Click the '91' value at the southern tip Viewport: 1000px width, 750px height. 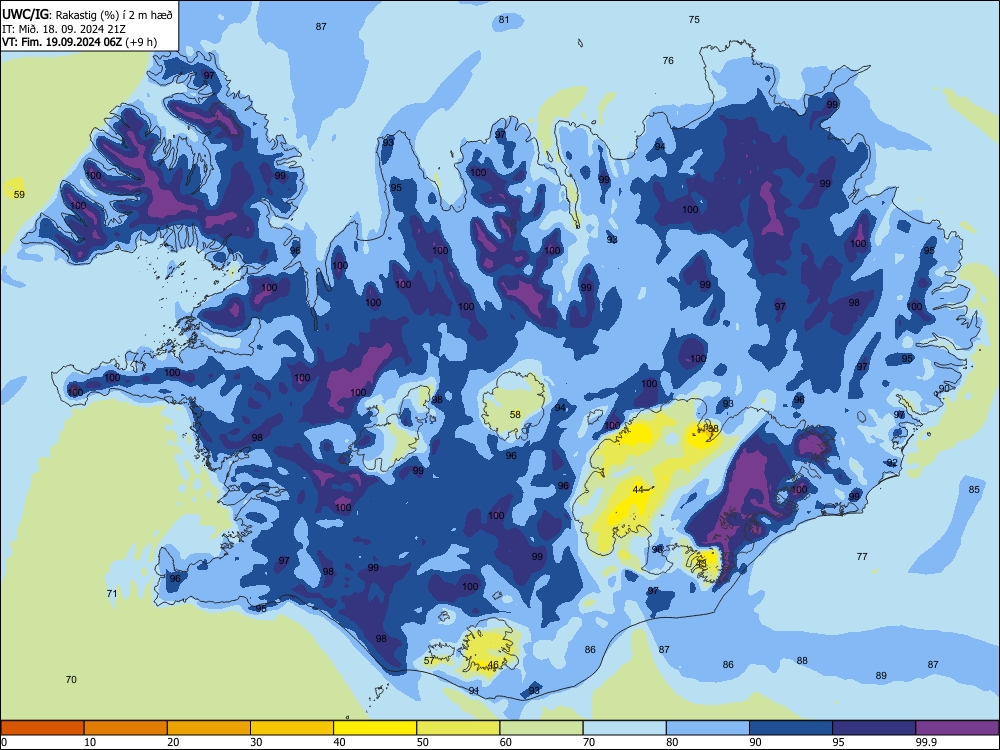474,691
